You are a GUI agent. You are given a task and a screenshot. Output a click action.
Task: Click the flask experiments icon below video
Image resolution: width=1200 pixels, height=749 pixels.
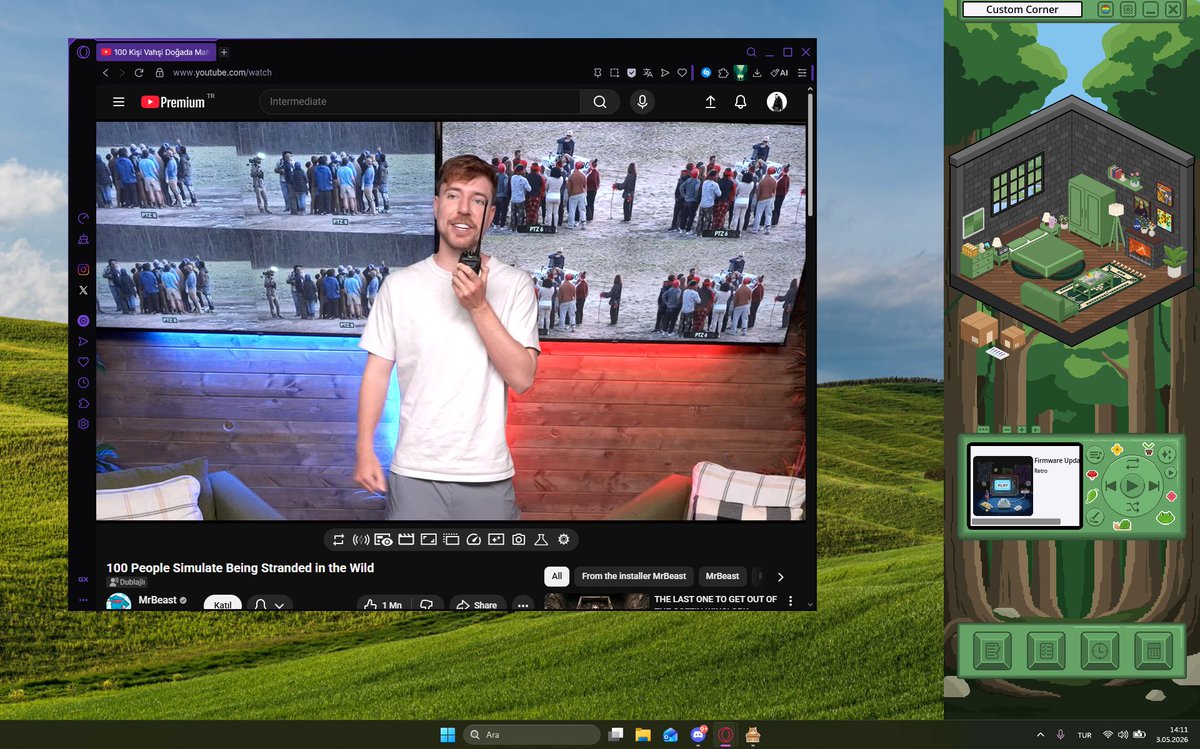click(x=541, y=539)
